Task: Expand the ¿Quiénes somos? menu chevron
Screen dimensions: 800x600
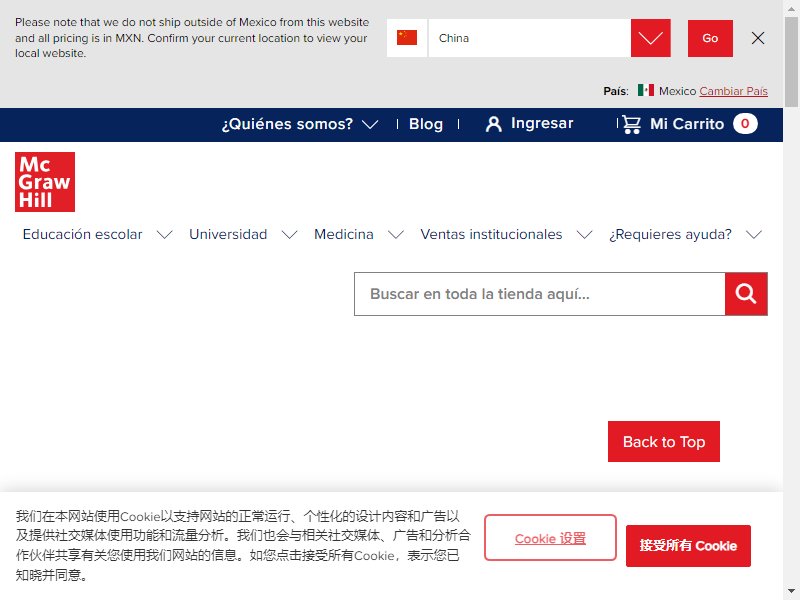Action: pyautogui.click(x=370, y=124)
